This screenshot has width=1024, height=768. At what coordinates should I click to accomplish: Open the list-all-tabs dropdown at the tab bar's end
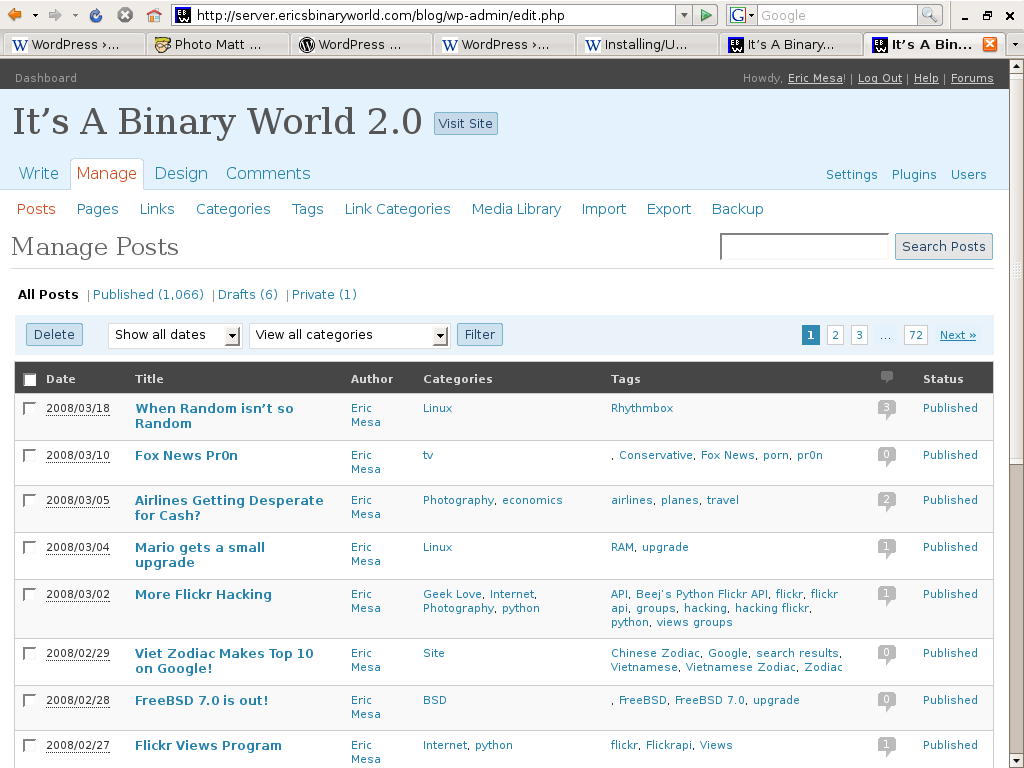tap(1014, 44)
